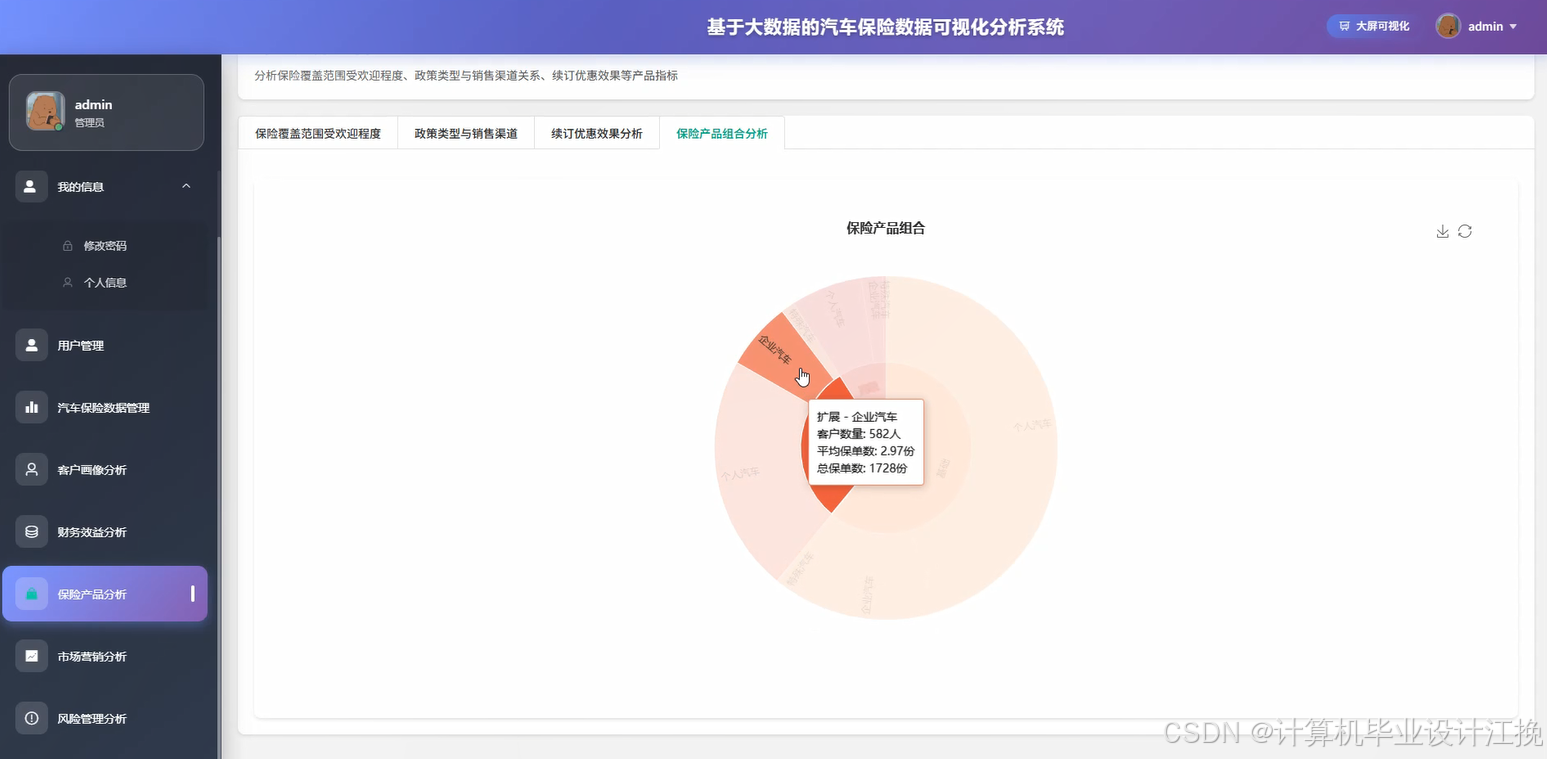
Task: Click the admin bear avatar in sidebar card
Action: coord(45,111)
